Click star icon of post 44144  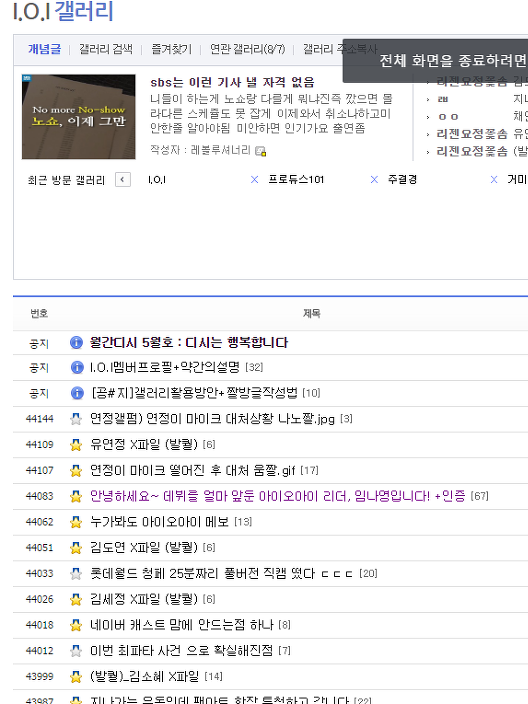(76, 419)
